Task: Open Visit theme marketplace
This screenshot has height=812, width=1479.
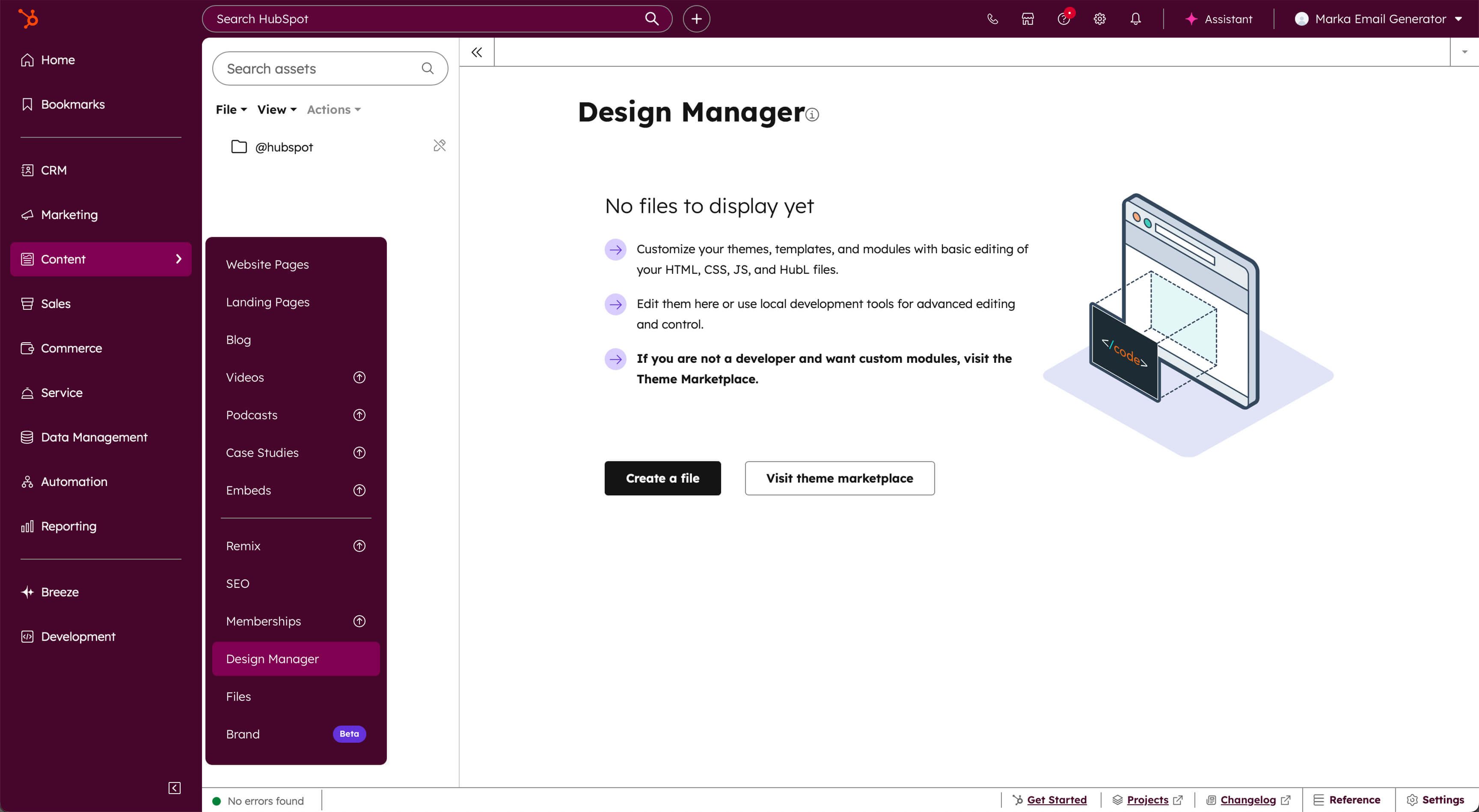Action: (x=839, y=478)
